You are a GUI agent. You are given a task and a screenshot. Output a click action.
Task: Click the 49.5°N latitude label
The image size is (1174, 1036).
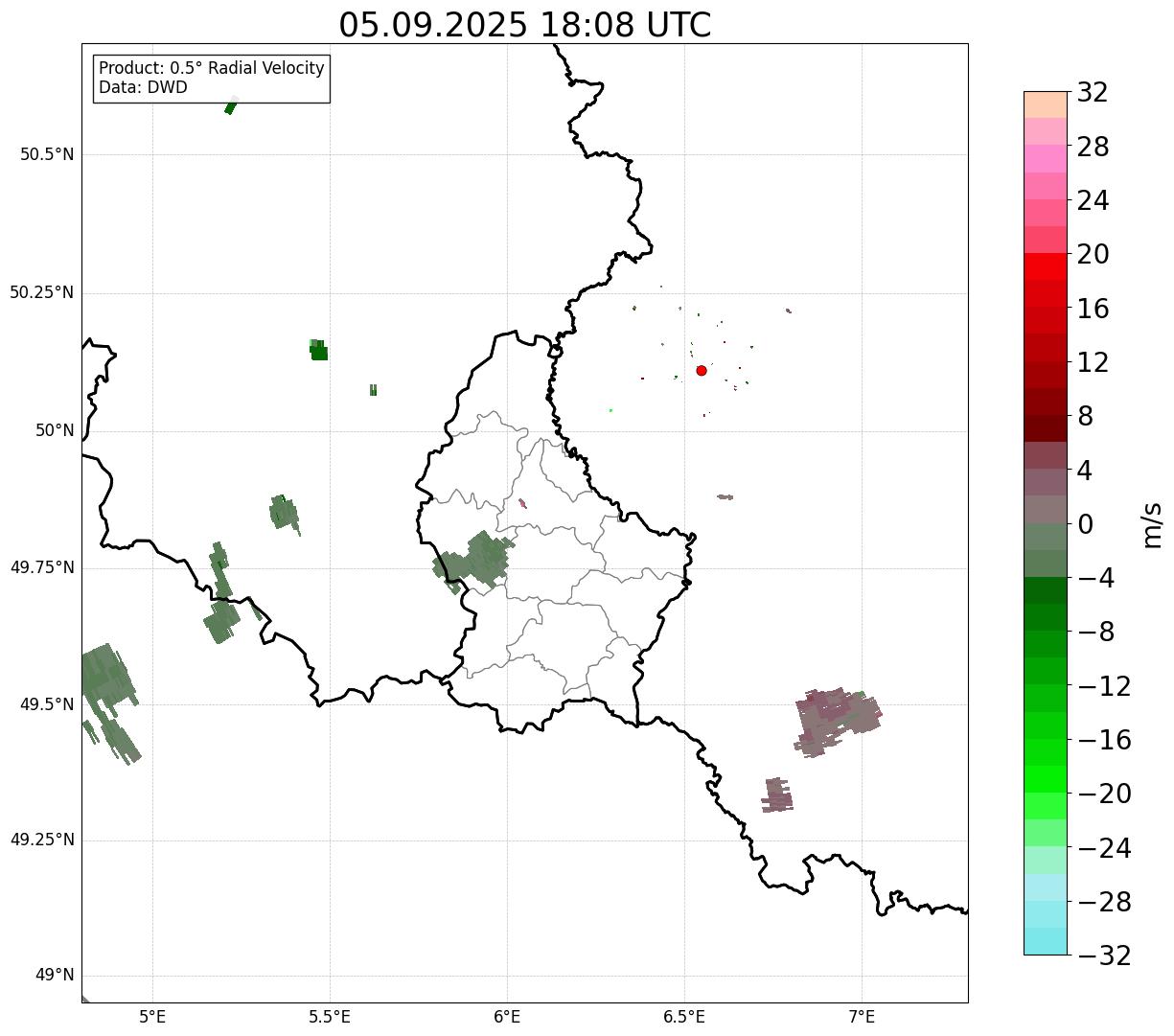point(47,704)
